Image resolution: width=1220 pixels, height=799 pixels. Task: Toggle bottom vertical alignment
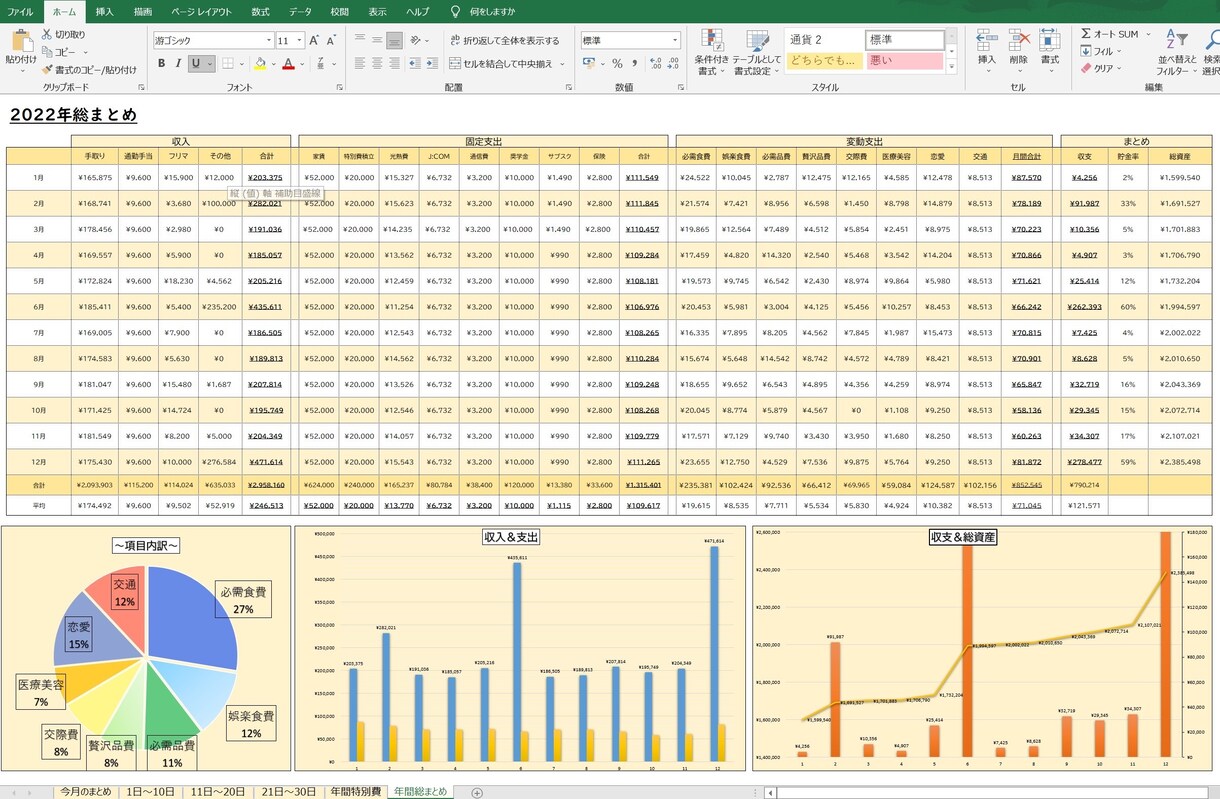(x=394, y=41)
